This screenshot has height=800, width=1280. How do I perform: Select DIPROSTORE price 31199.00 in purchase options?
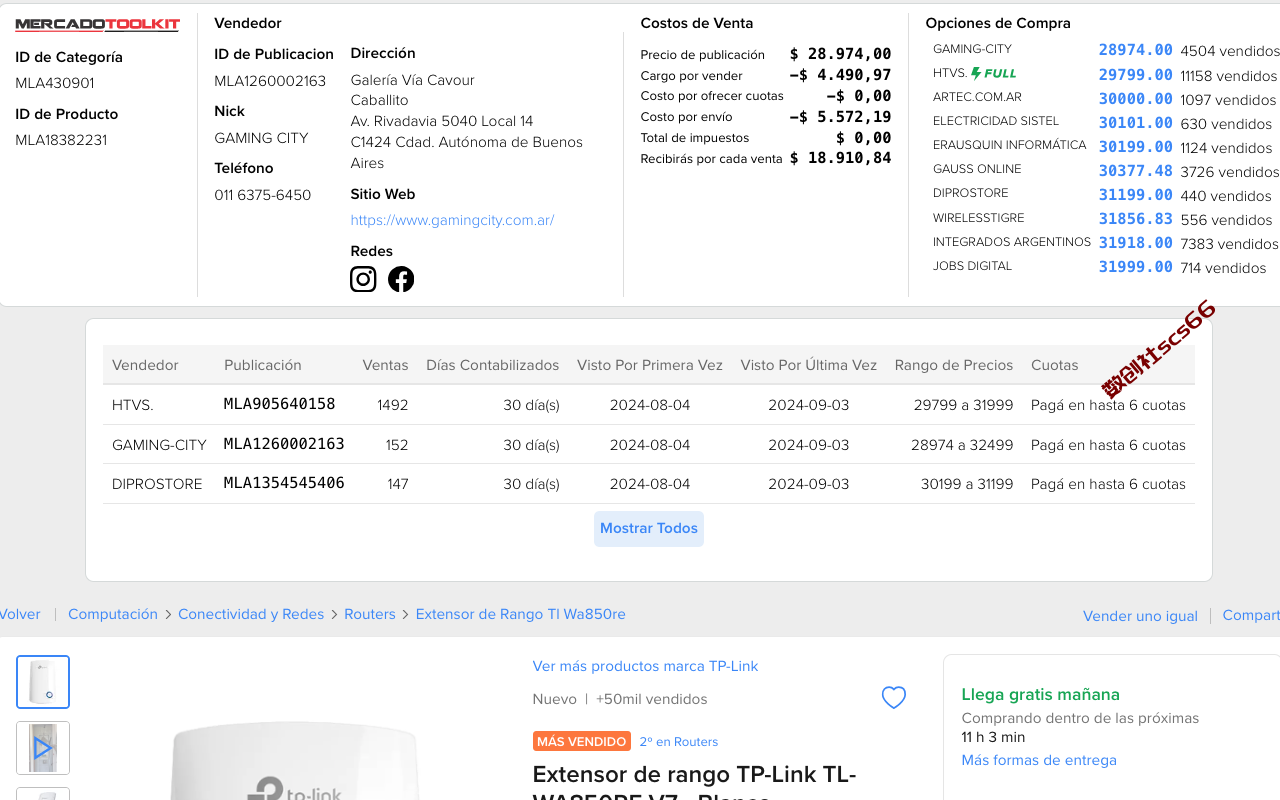point(1135,195)
